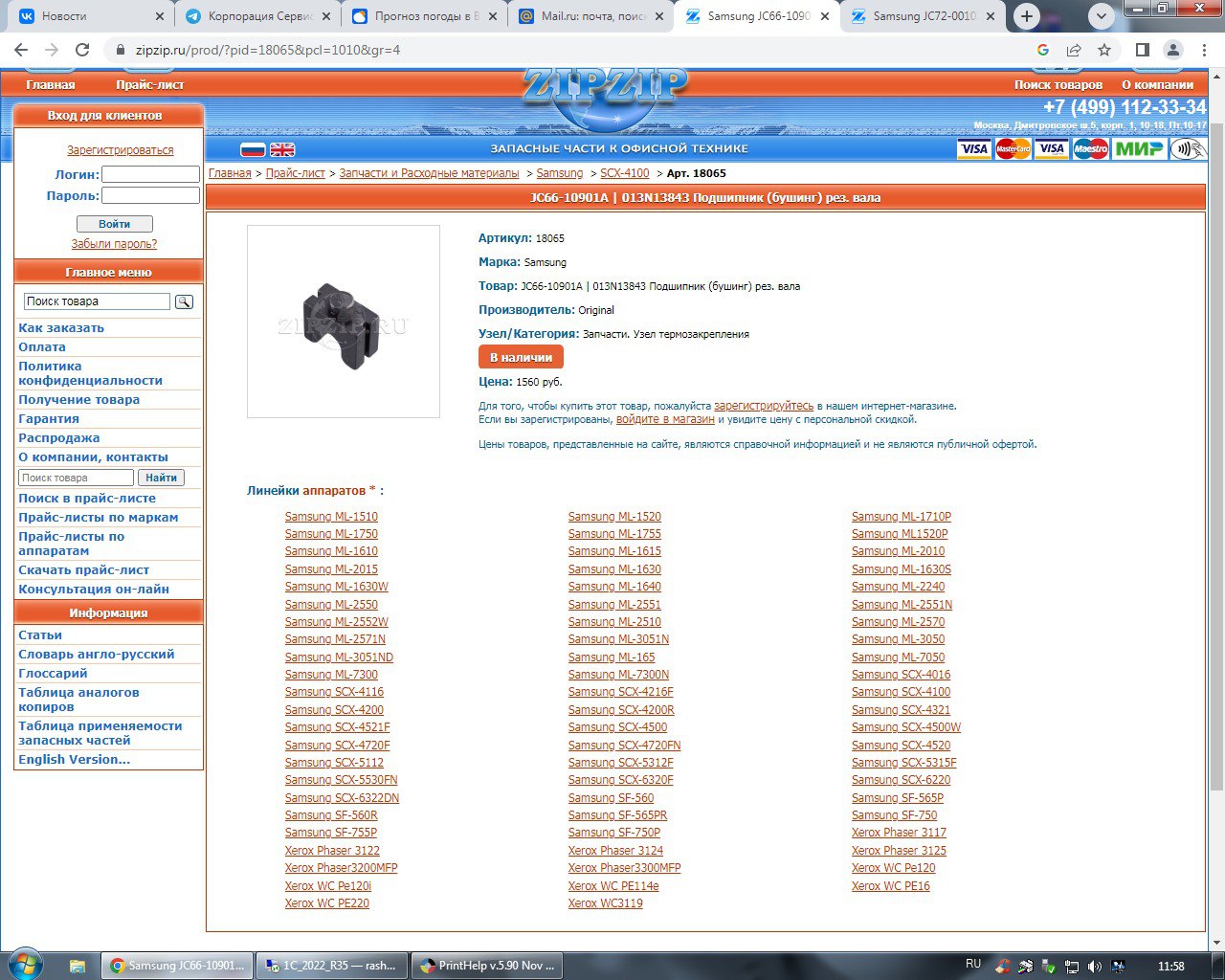Screen dimensions: 1225x980
Task: Bookmark this page with the star icon
Action: click(x=1104, y=50)
